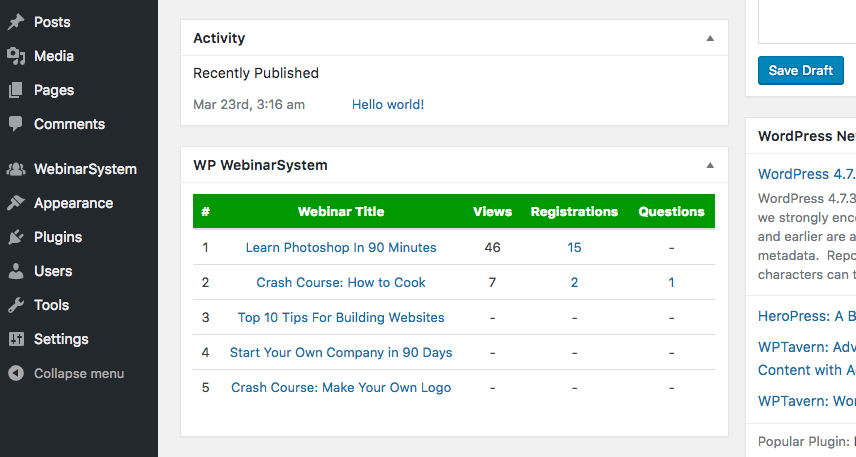Click the Posts pushpin icon

click(x=16, y=22)
